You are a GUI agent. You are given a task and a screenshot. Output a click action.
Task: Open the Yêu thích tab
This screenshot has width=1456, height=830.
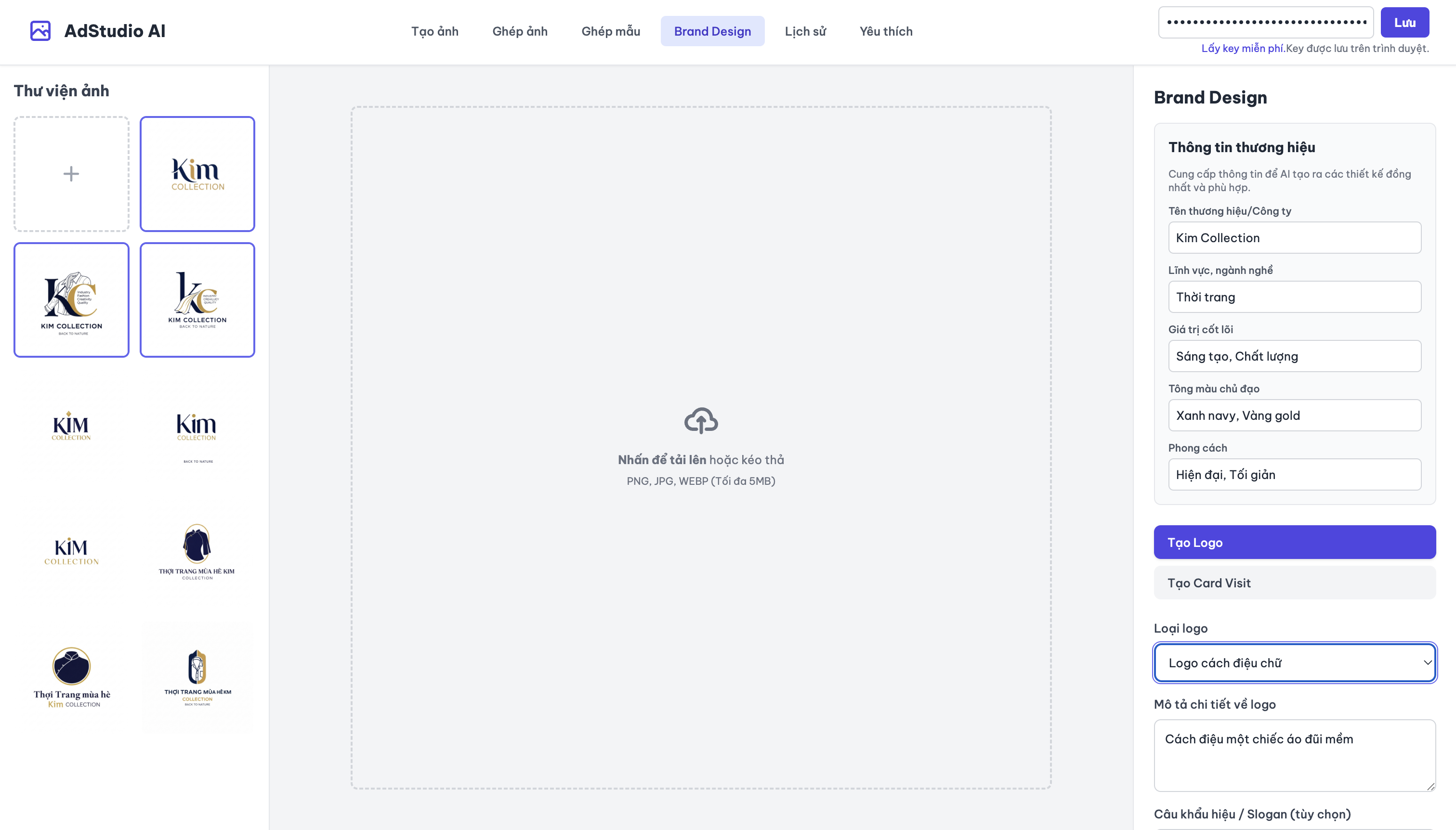[886, 31]
